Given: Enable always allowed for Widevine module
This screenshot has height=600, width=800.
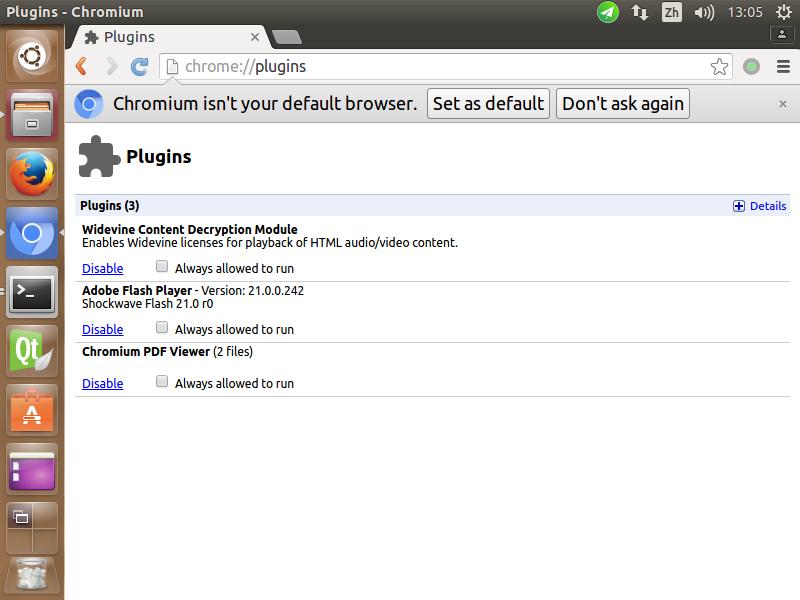Looking at the screenshot, I should click(162, 267).
